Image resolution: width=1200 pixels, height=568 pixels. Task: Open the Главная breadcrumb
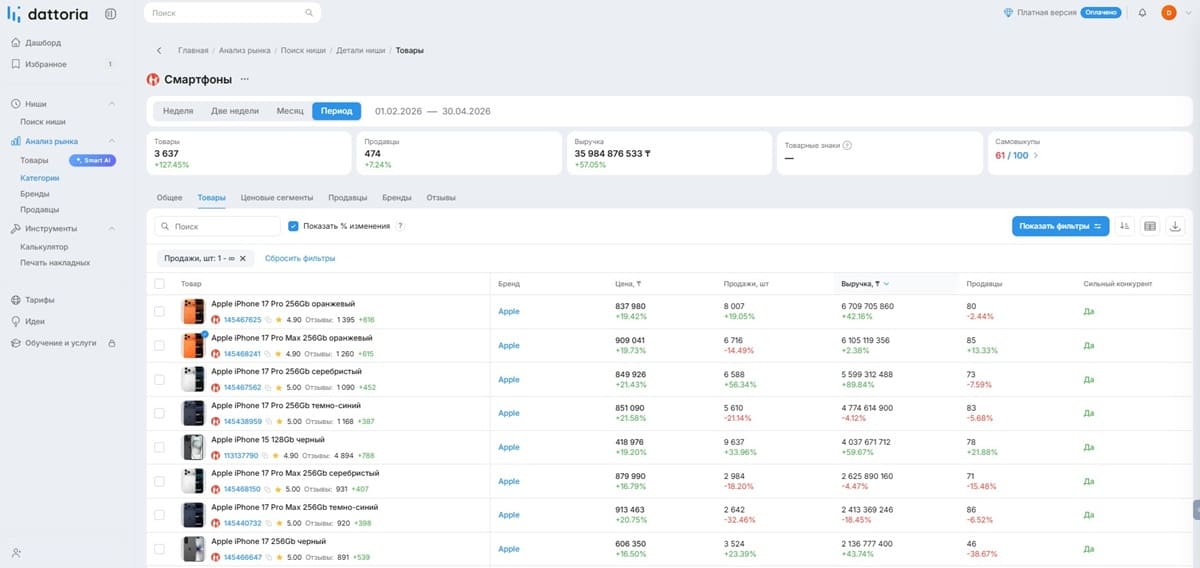tap(193, 50)
